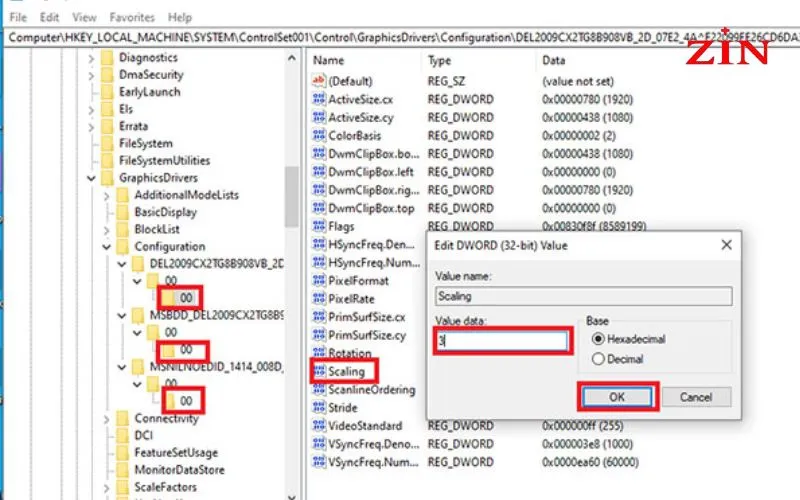
Task: Open the Help menu
Action: (180, 17)
